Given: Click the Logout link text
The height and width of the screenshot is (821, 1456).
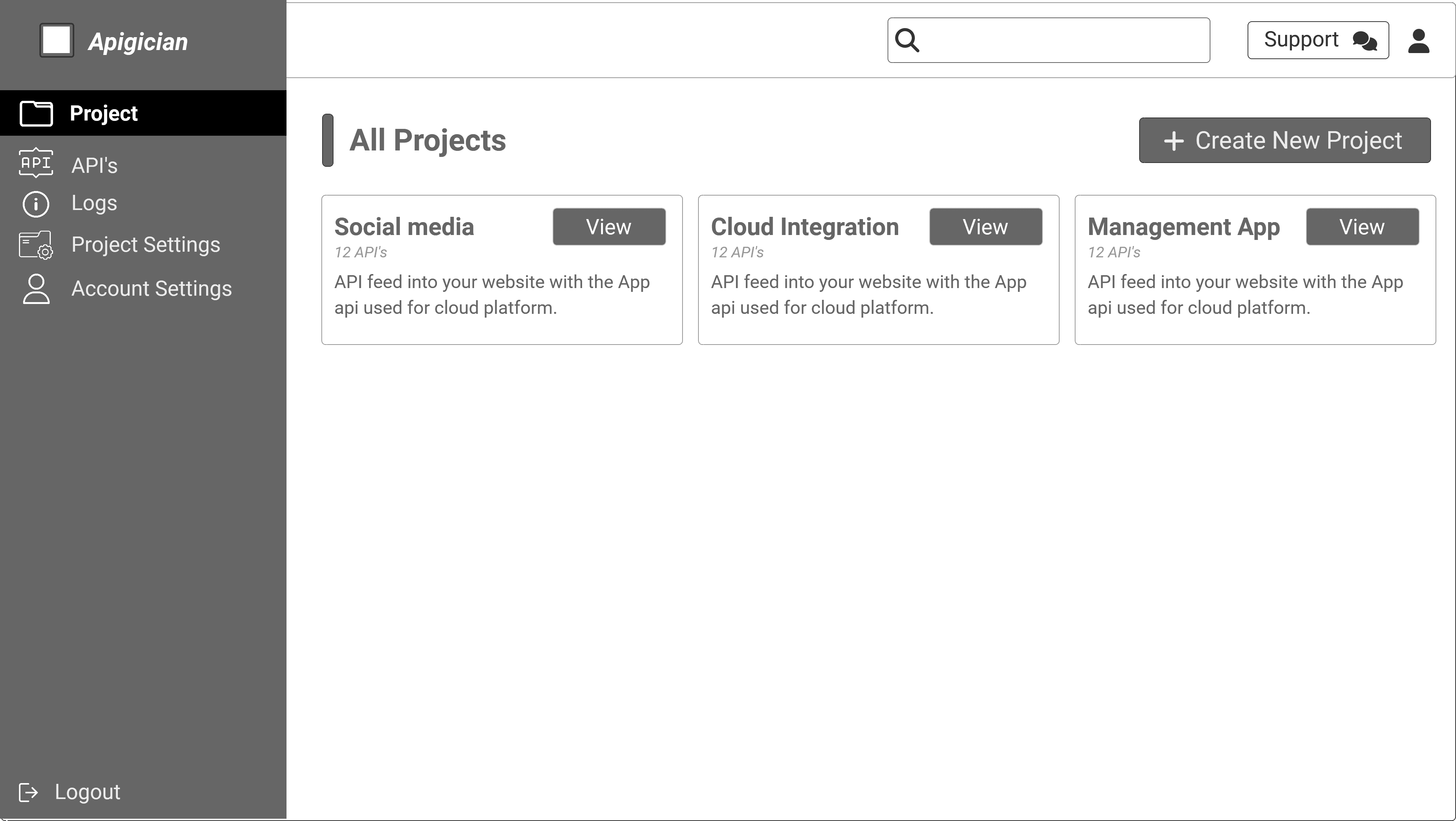Looking at the screenshot, I should point(88,792).
